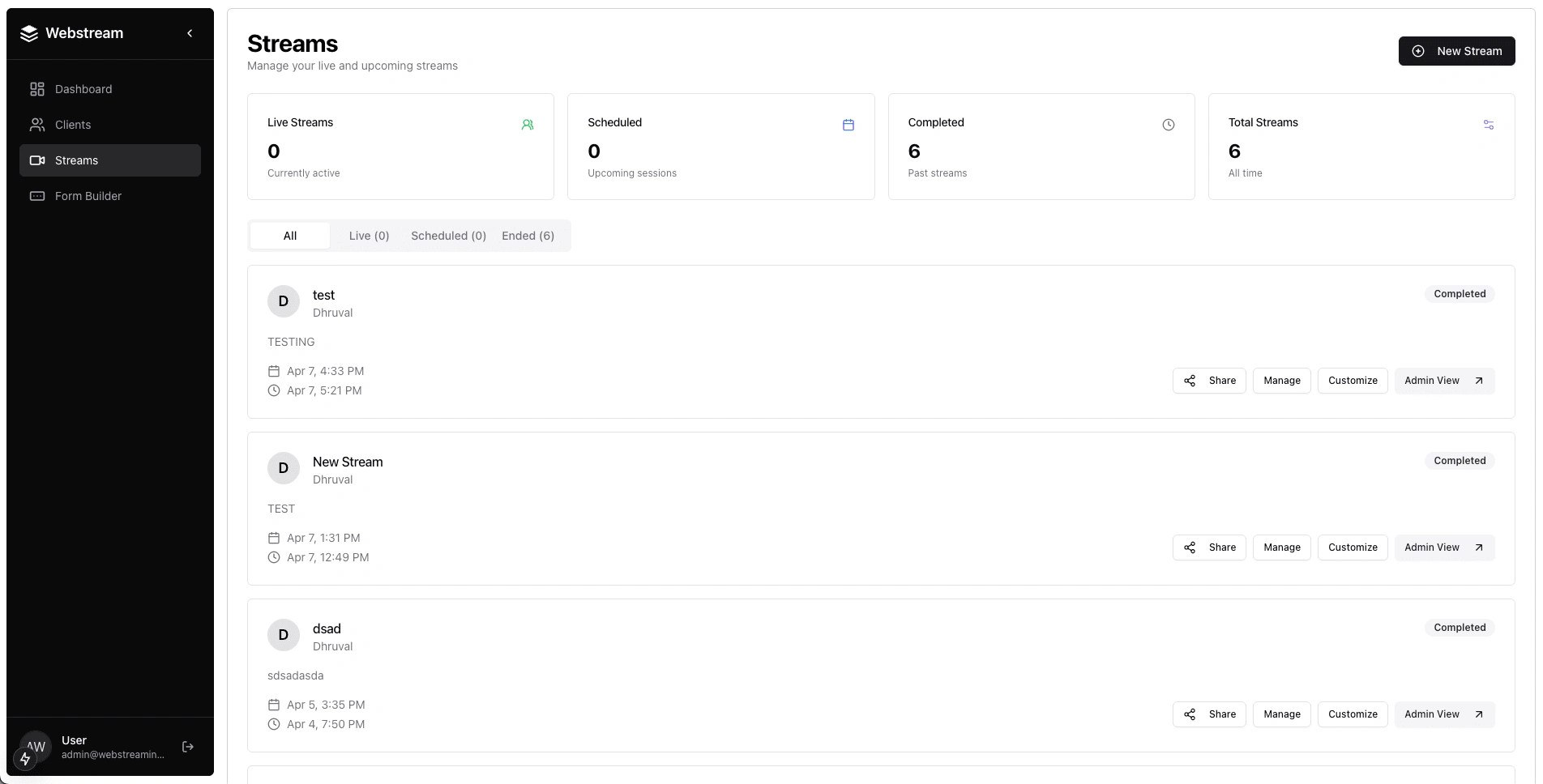The height and width of the screenshot is (784, 1543).
Task: Switch to the All tab
Action: coord(290,236)
